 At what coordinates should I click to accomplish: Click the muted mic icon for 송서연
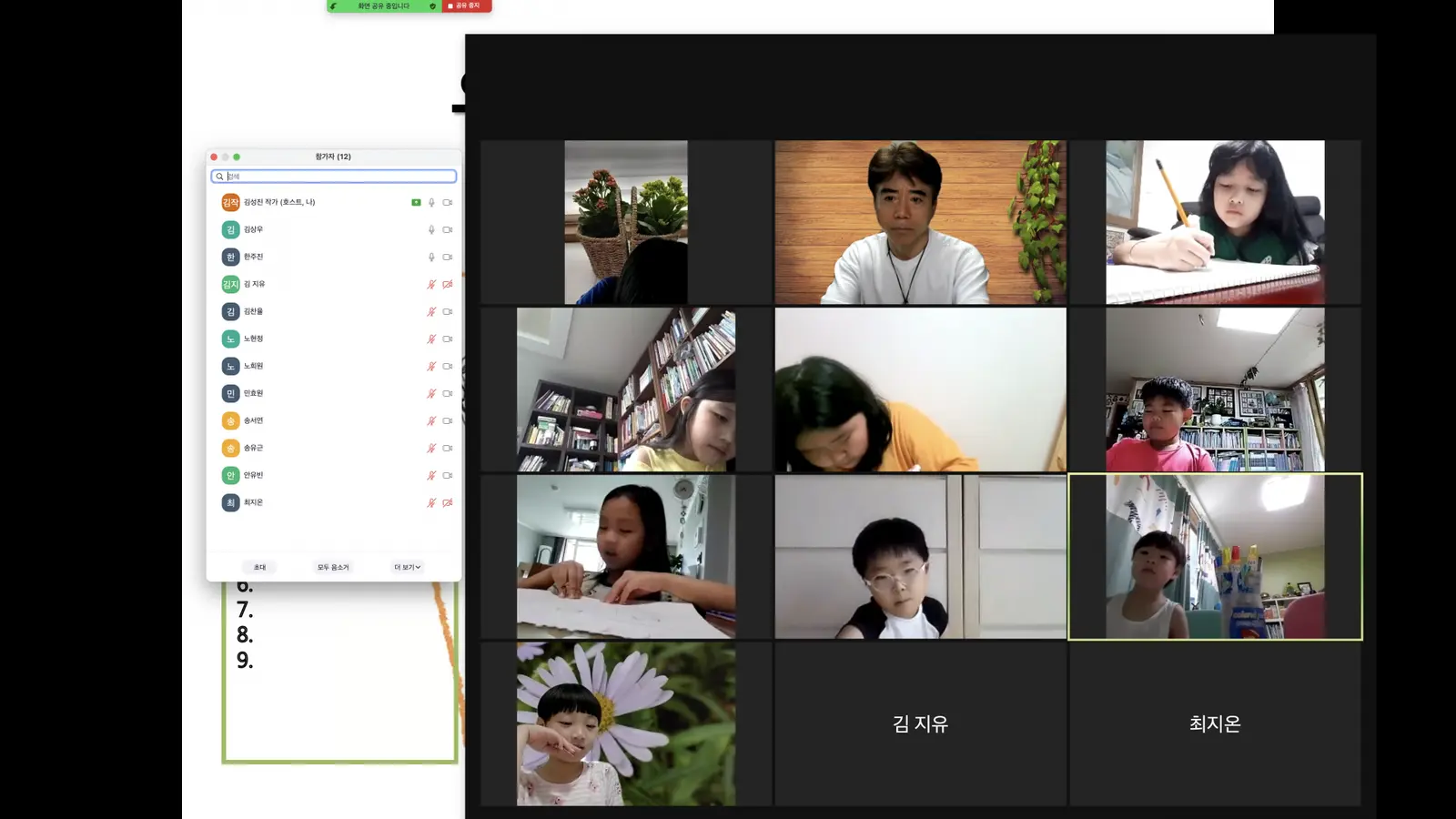[431, 420]
